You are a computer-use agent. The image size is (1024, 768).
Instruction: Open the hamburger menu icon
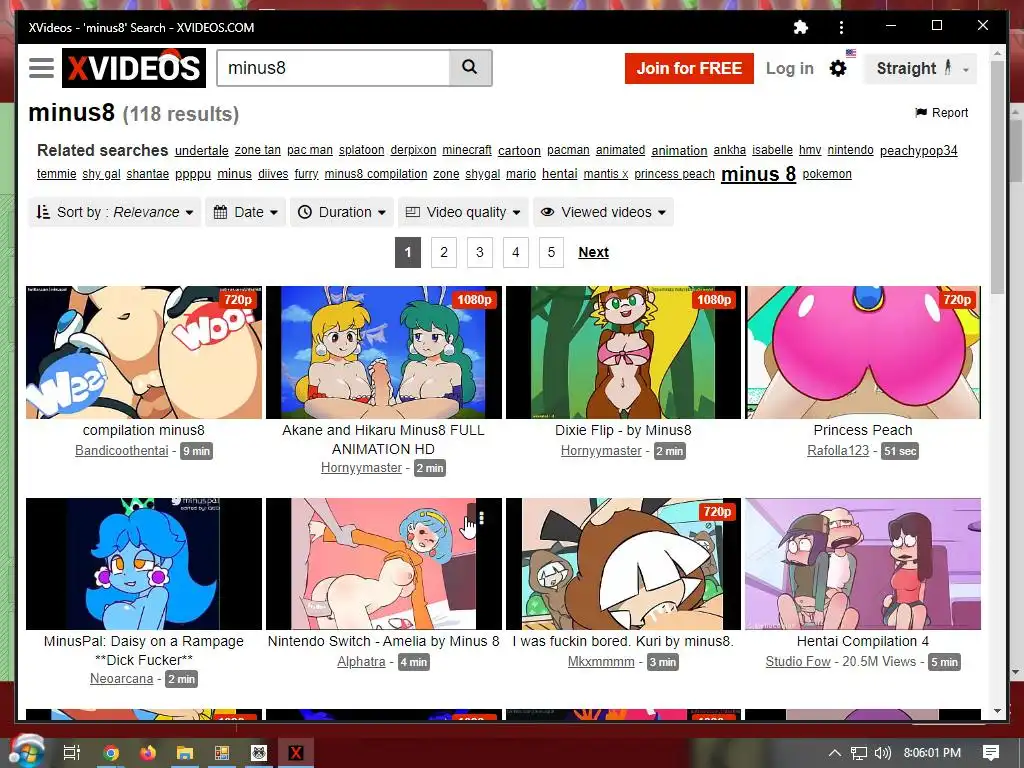click(41, 68)
